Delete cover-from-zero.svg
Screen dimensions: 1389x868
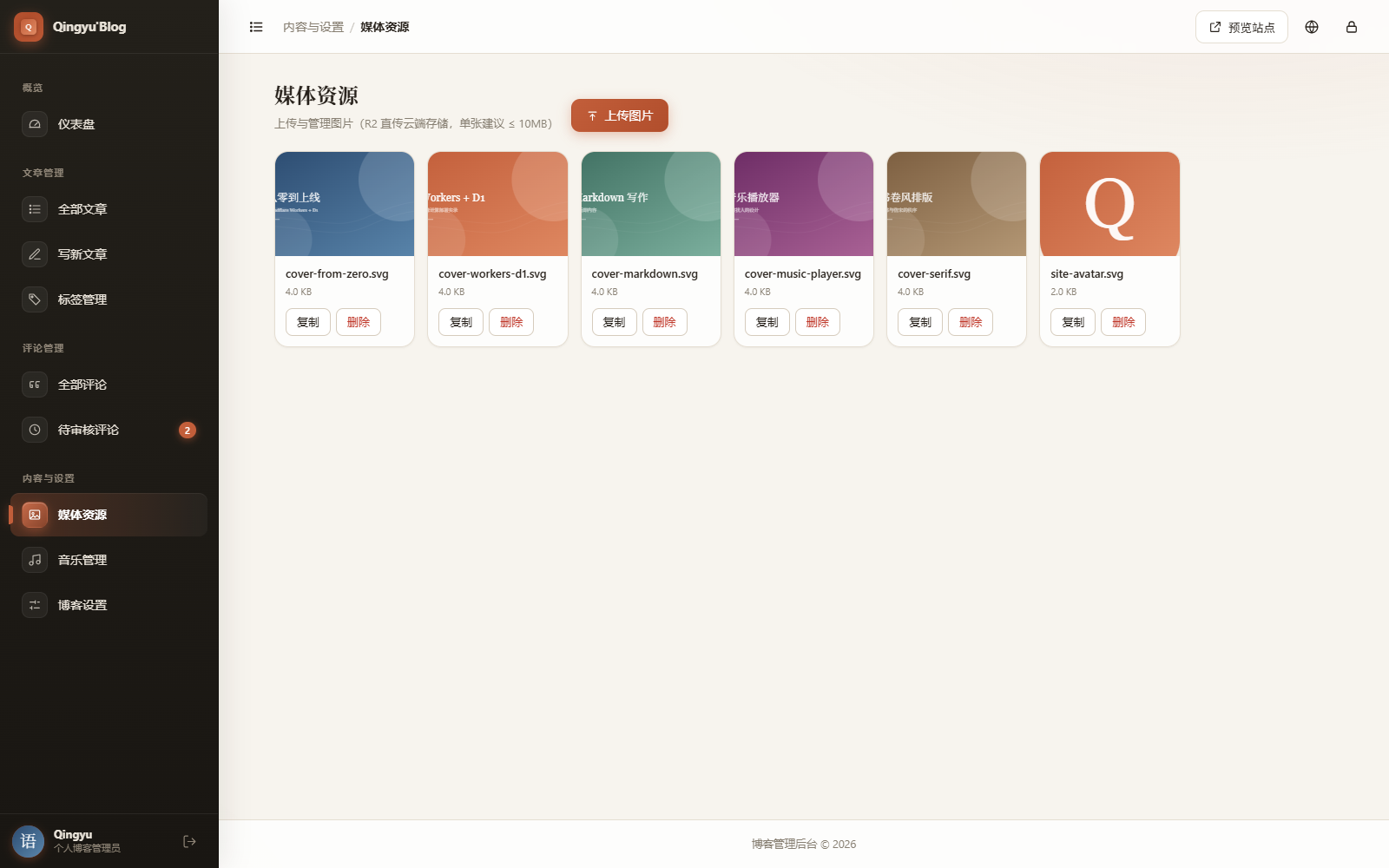pyautogui.click(x=359, y=322)
